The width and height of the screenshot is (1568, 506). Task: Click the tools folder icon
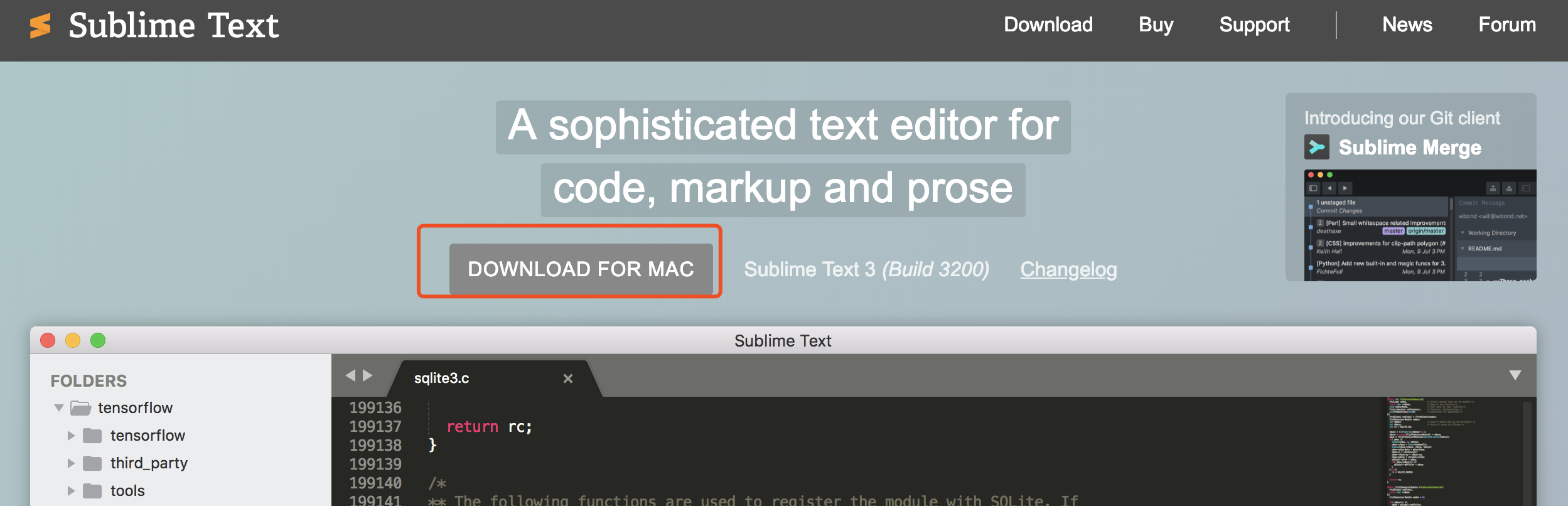click(x=92, y=491)
